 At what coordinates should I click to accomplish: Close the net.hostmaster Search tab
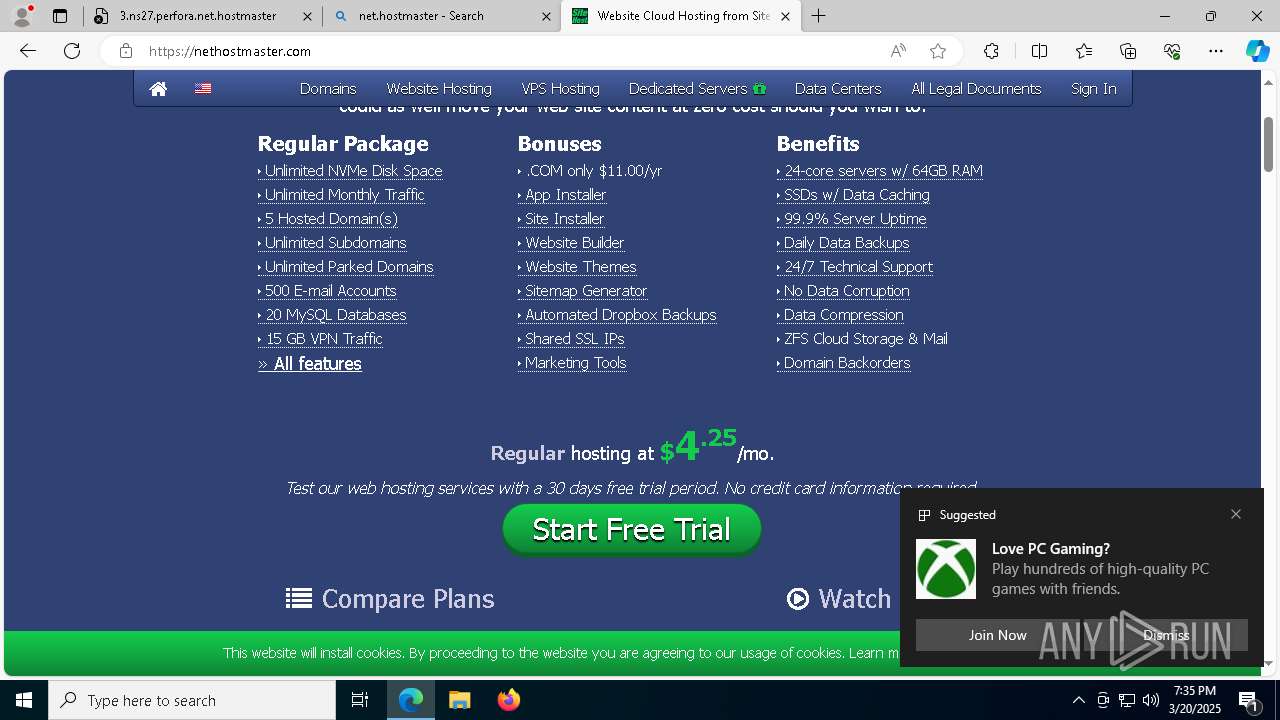546,16
